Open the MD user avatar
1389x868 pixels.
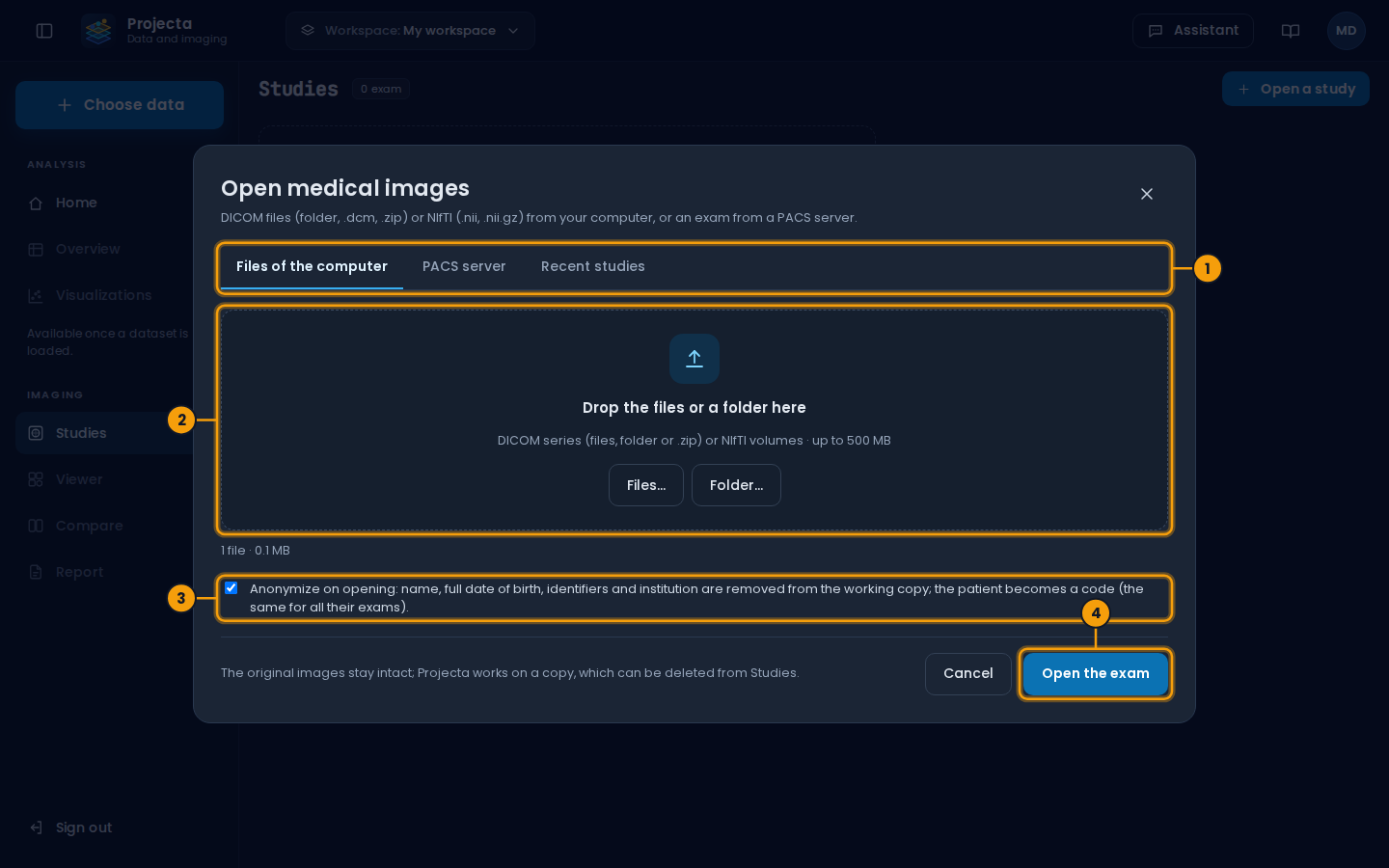coord(1347,31)
